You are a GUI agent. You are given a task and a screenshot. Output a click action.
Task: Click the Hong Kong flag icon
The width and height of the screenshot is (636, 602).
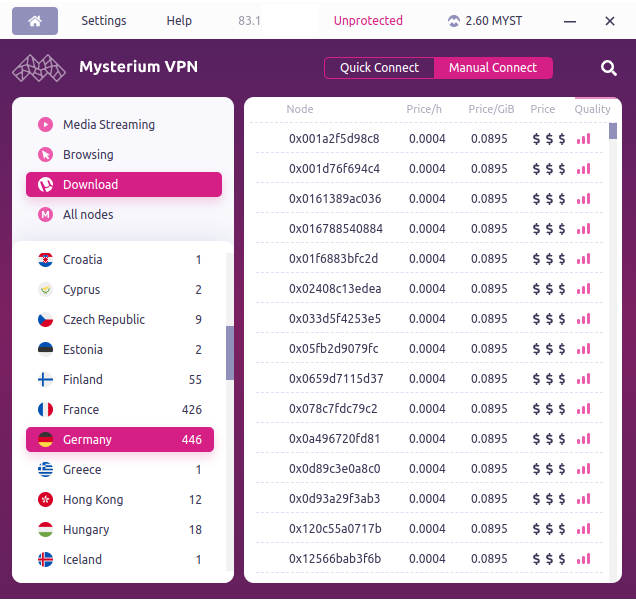pyautogui.click(x=45, y=500)
